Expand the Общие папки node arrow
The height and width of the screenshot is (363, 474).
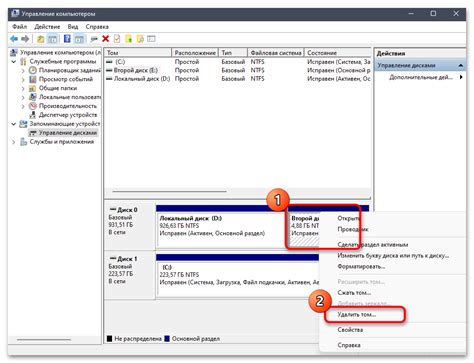[x=23, y=89]
